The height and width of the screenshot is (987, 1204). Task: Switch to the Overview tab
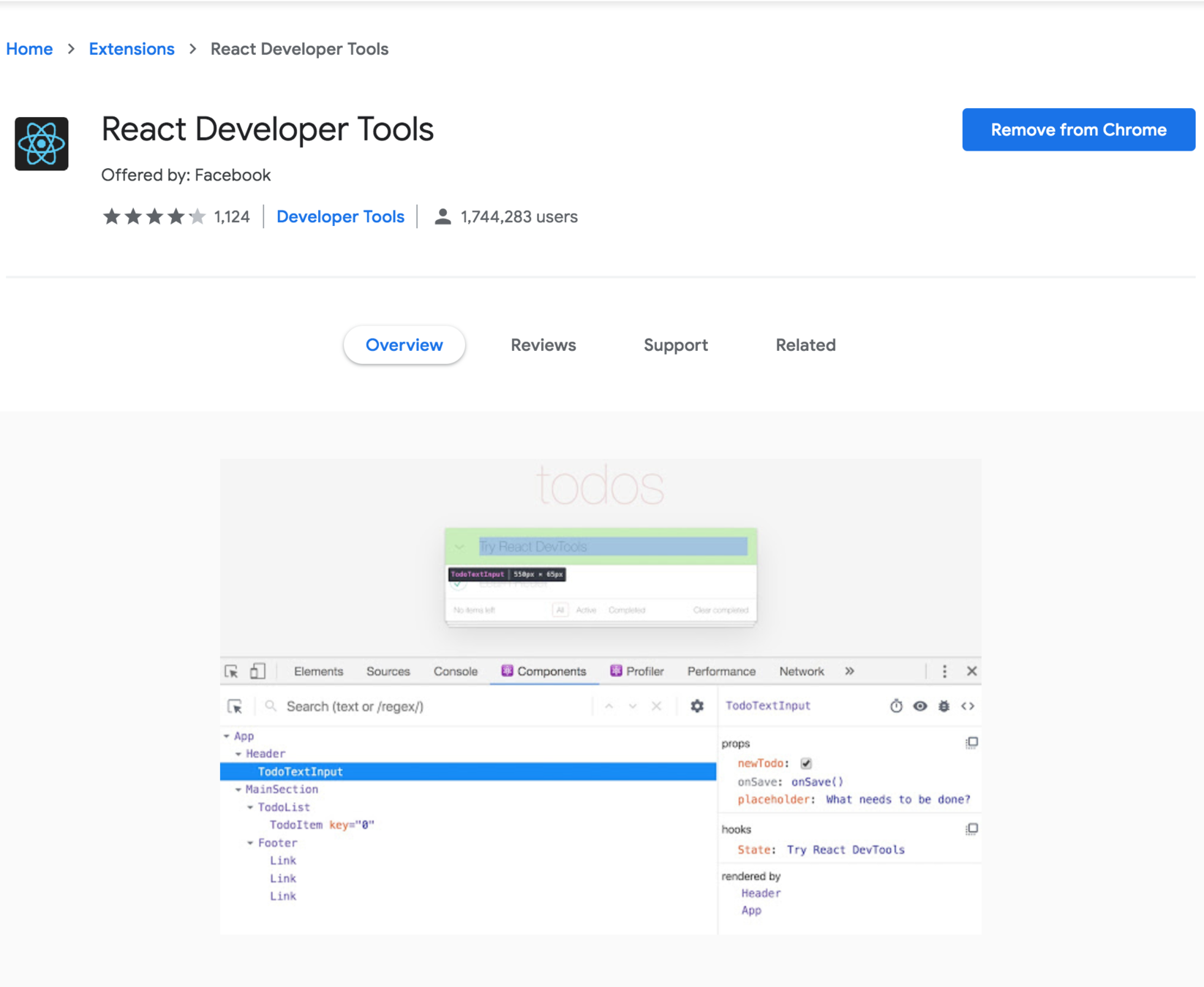[404, 345]
